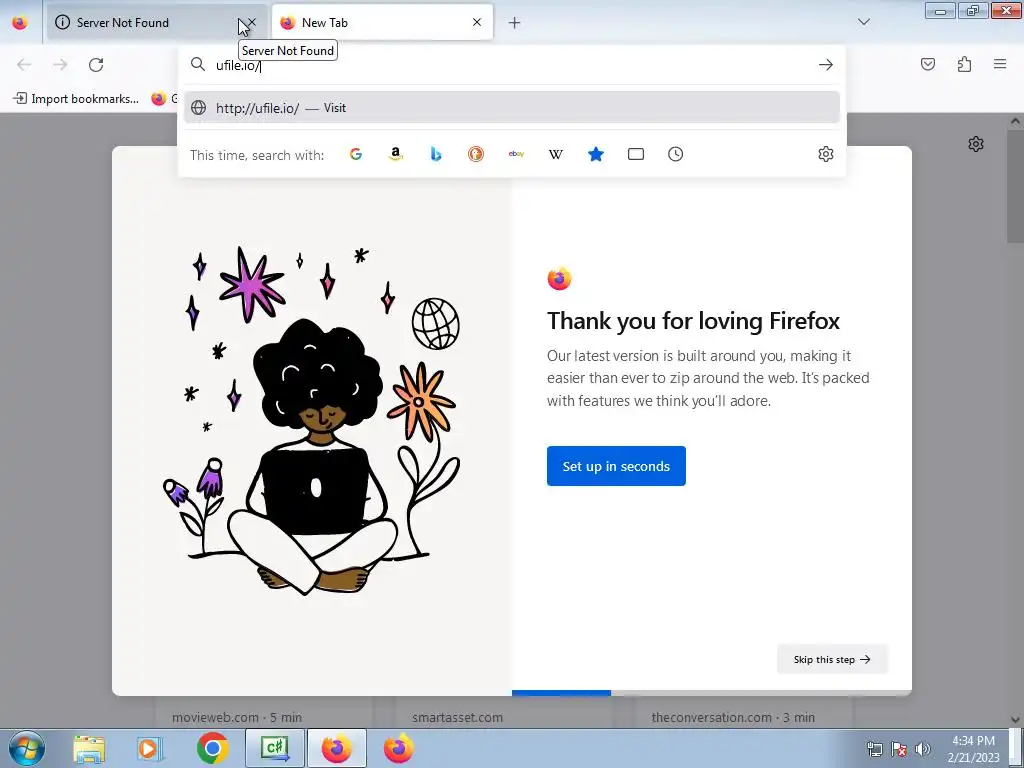Search in open Tabs icon
Viewport: 1024px width, 768px height.
coord(635,154)
